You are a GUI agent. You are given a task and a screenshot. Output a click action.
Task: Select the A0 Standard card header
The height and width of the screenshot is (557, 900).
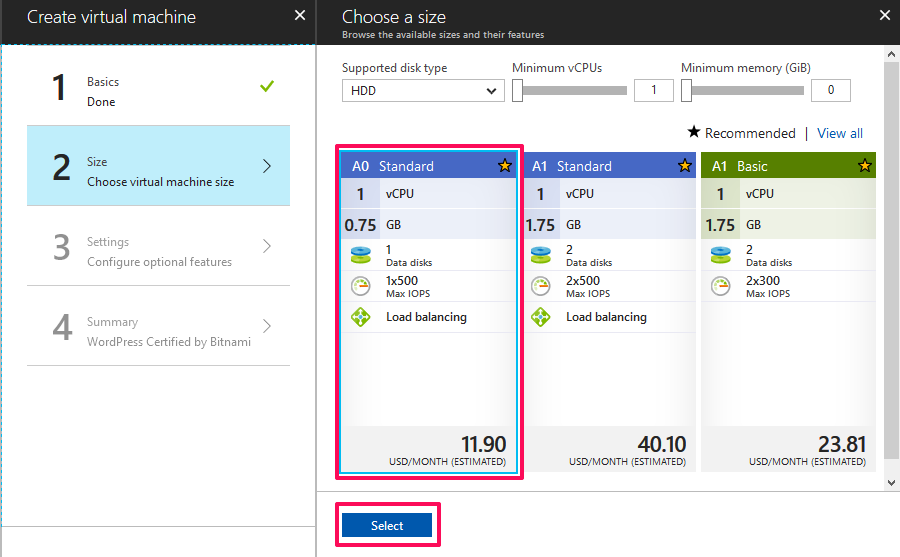pos(428,166)
